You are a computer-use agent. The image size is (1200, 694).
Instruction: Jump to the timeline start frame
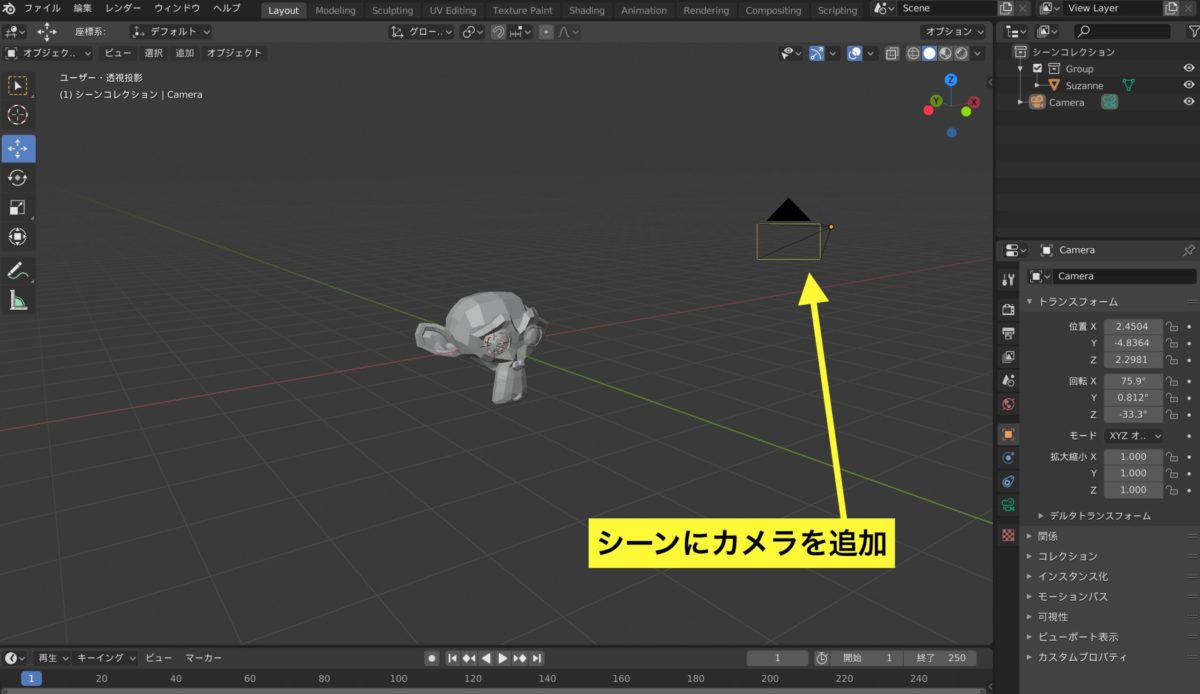point(453,658)
